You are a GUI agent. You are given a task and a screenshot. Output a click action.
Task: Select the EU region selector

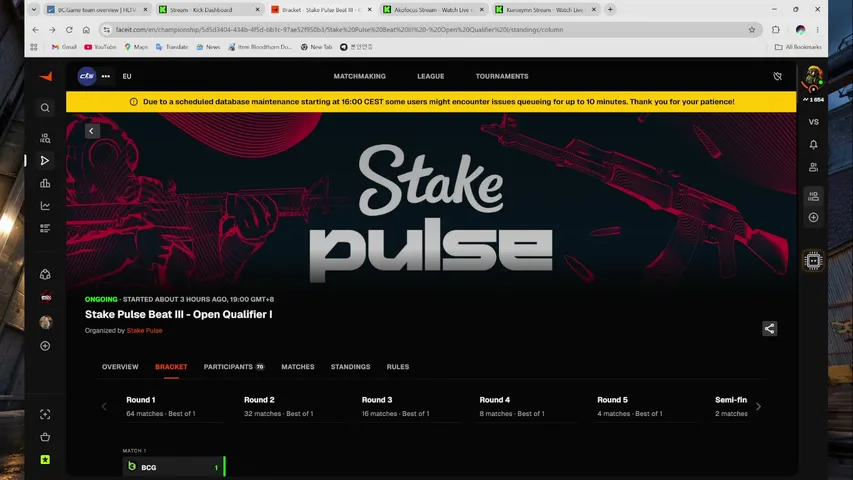(127, 76)
